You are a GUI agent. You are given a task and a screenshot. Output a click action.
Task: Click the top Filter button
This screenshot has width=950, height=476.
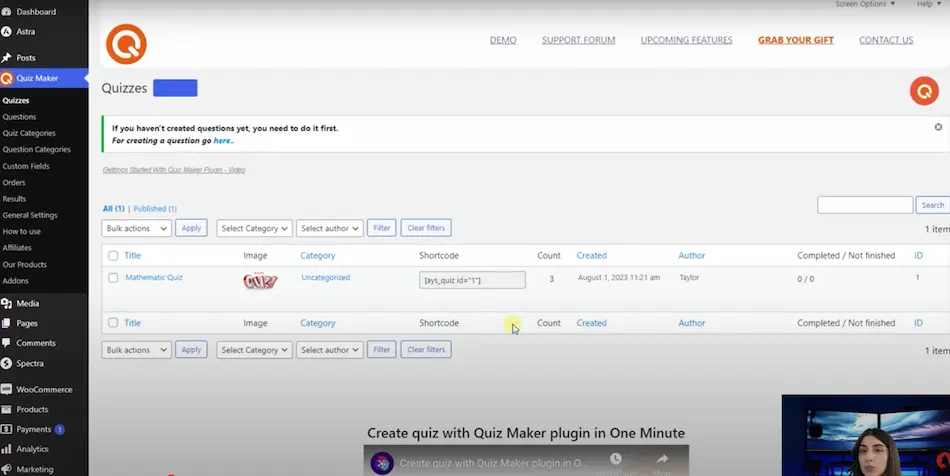[382, 228]
